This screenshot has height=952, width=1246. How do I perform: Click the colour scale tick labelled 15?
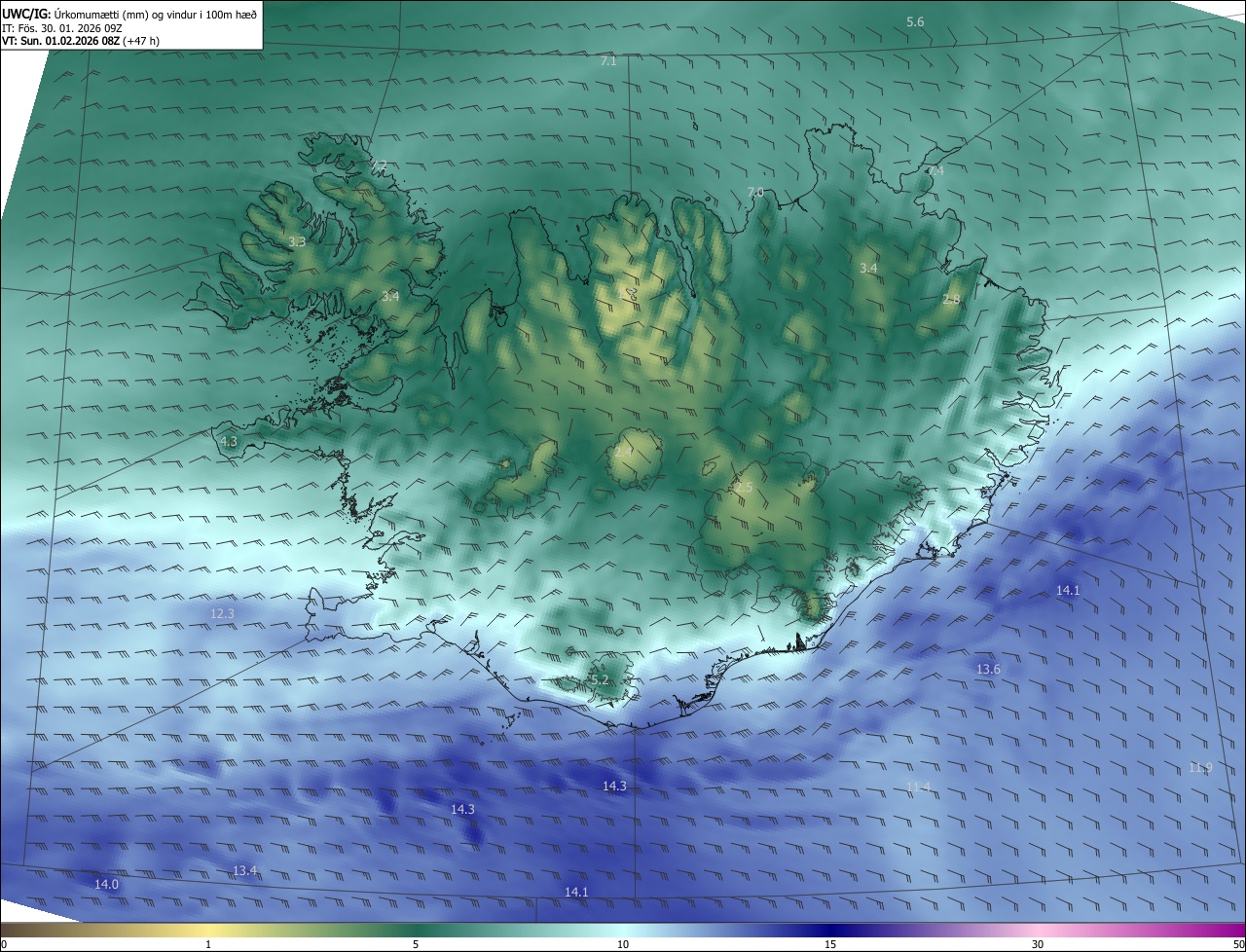(830, 944)
